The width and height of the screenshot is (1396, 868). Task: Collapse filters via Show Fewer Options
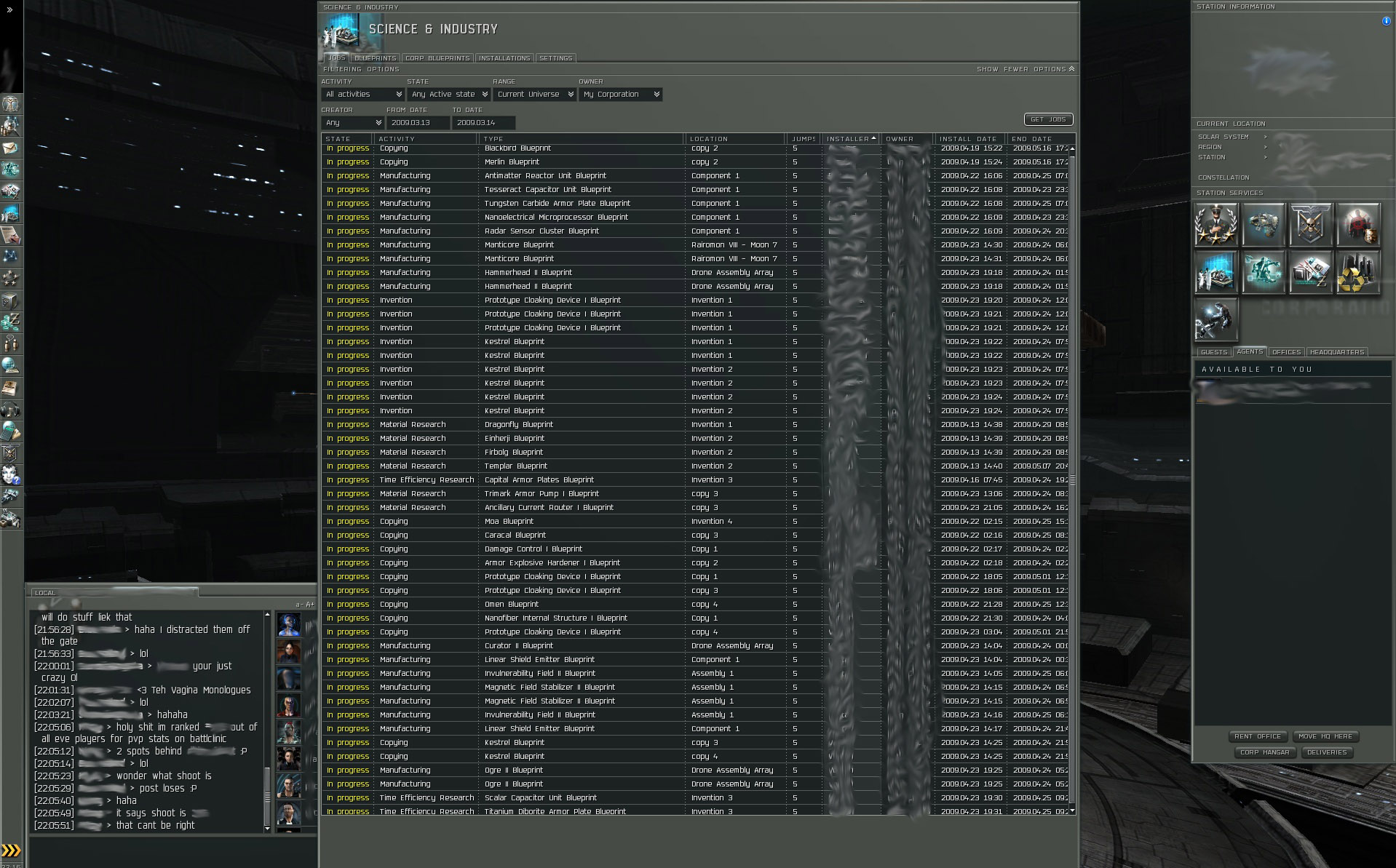click(x=1026, y=69)
